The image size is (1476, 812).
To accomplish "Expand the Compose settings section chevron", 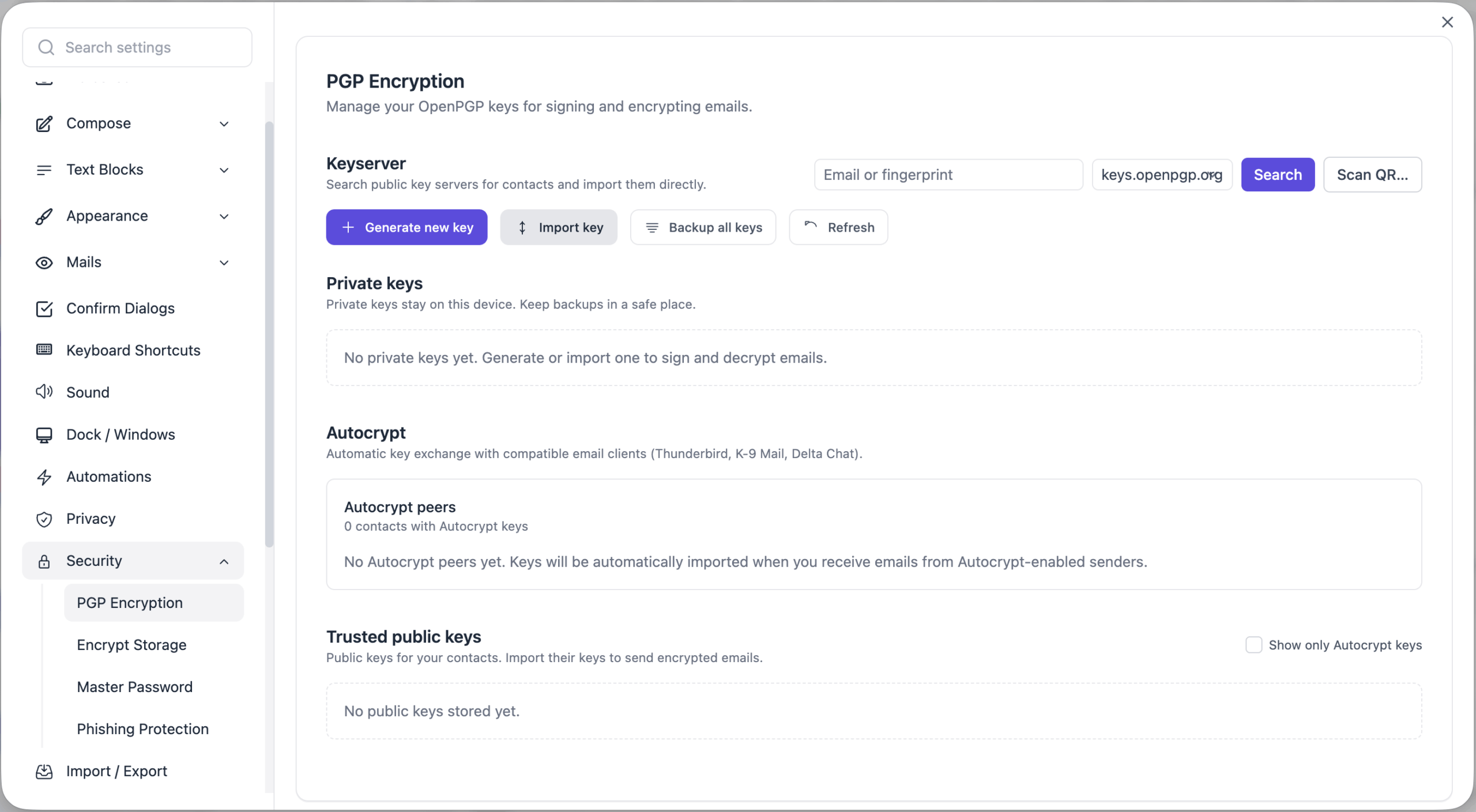I will tap(224, 124).
